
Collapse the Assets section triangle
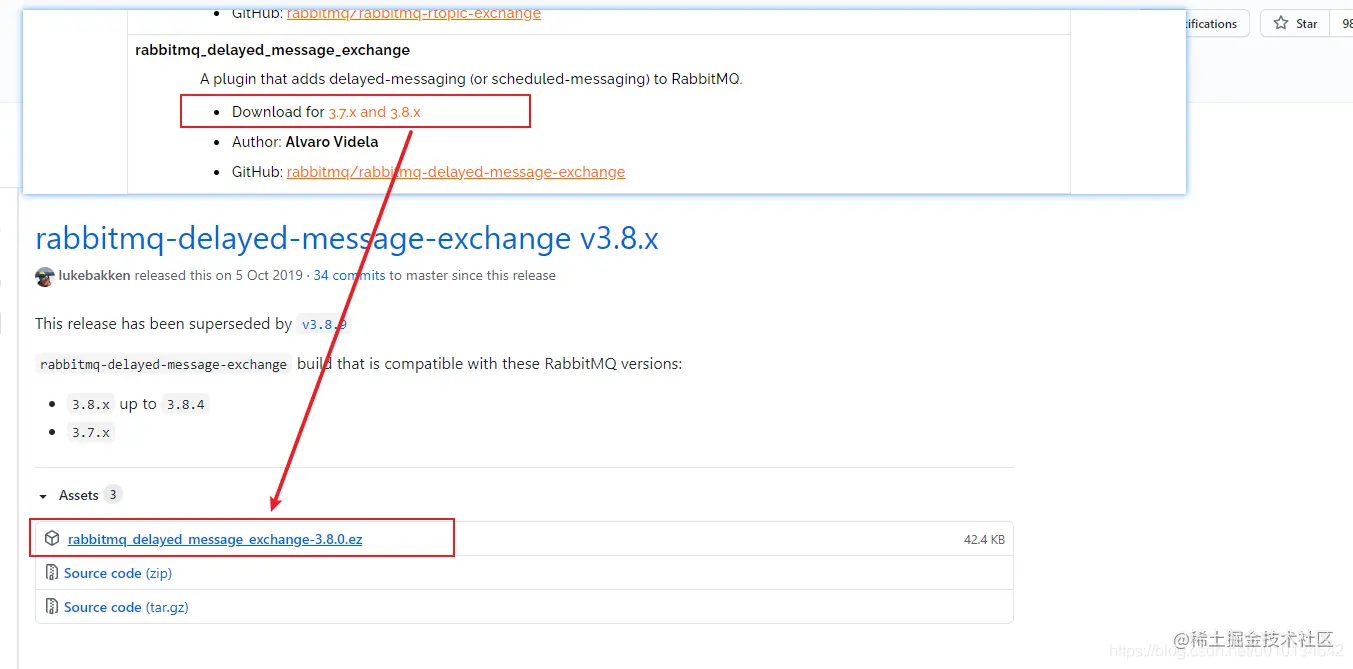pos(43,496)
